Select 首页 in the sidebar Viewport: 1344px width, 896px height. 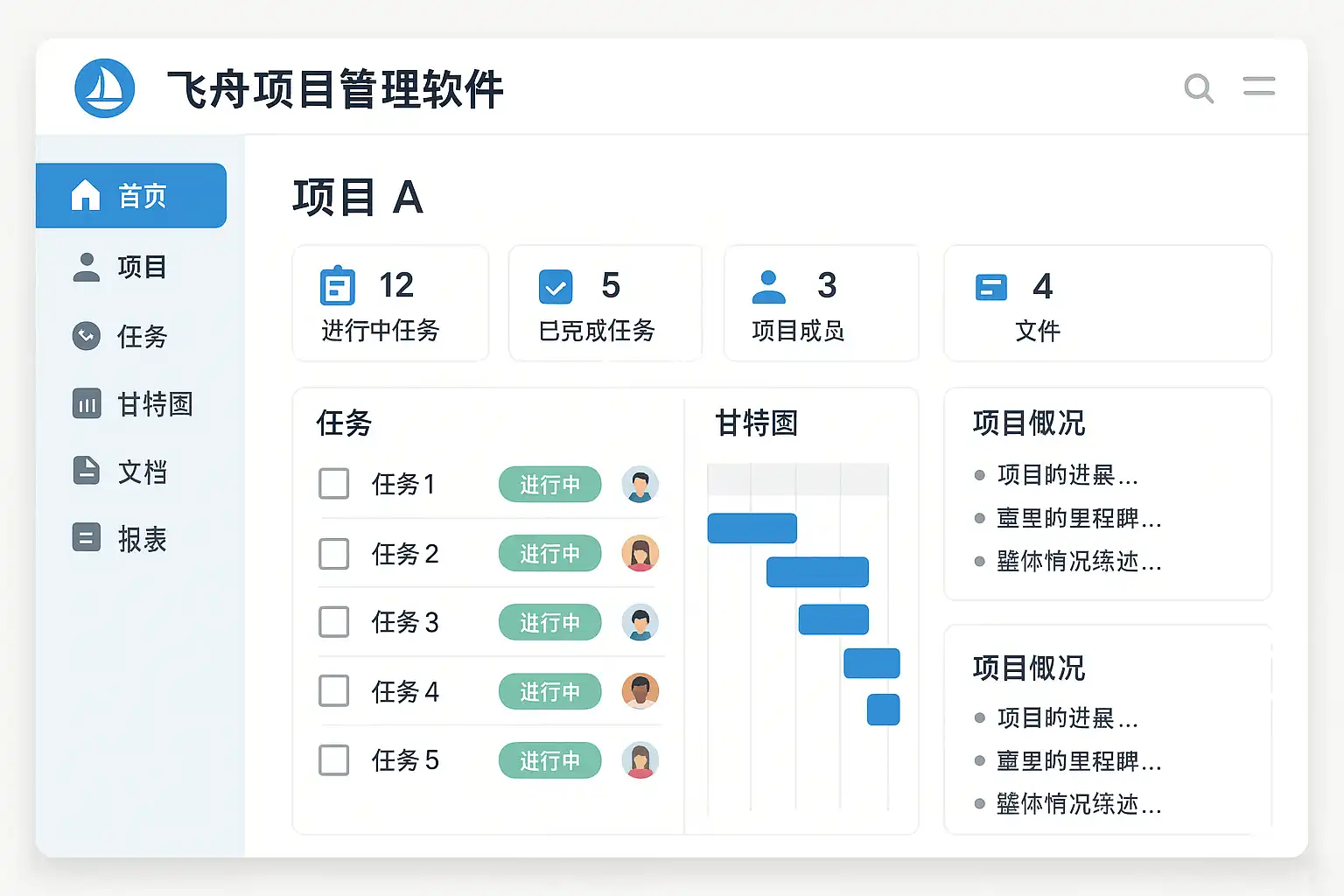131,195
